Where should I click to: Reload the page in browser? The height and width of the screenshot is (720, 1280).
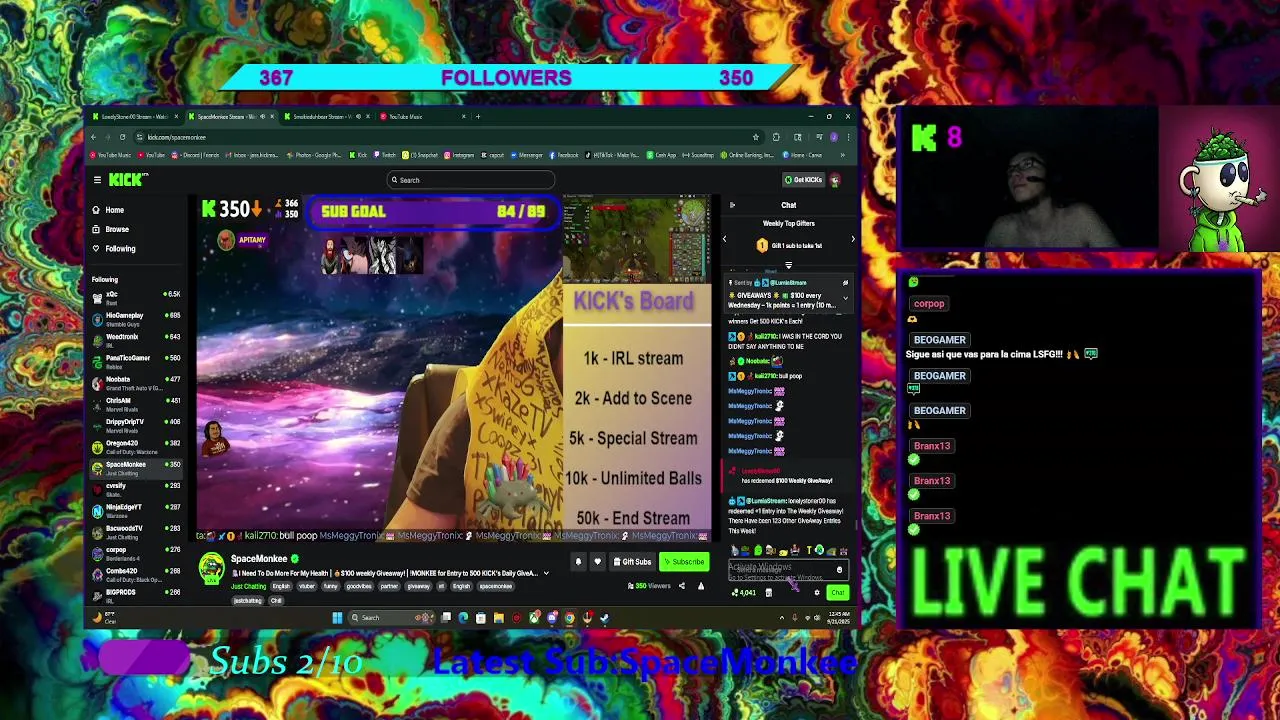[x=123, y=137]
